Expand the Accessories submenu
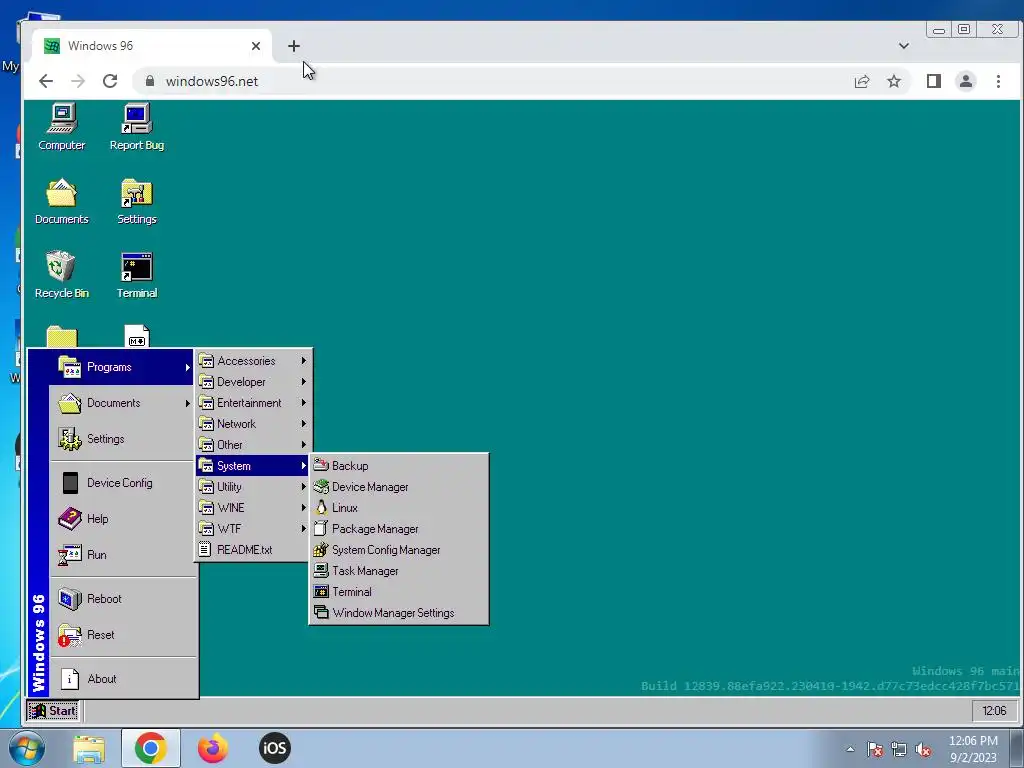The image size is (1024, 768). [x=253, y=360]
